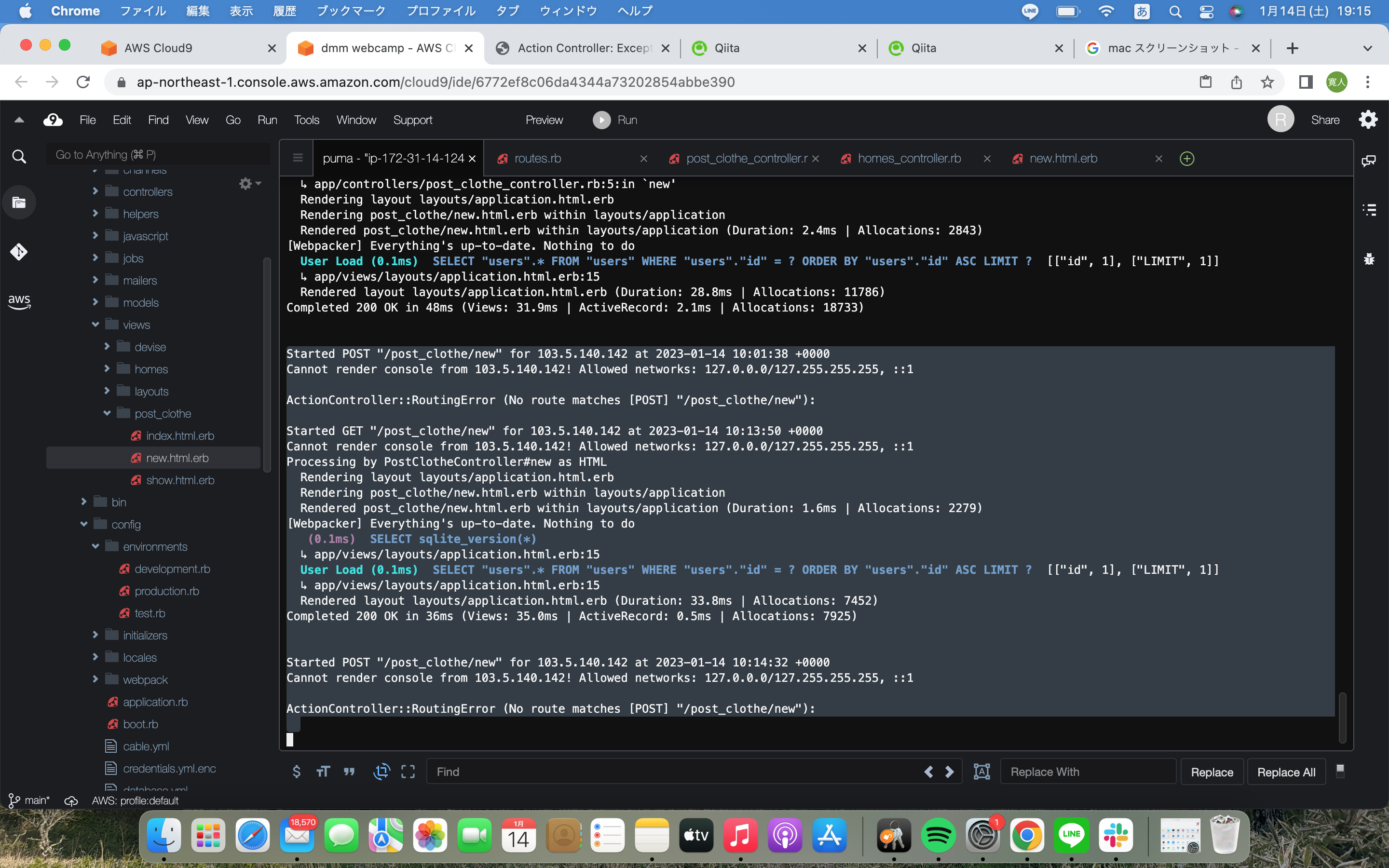Expand the controllers folder

[x=95, y=191]
